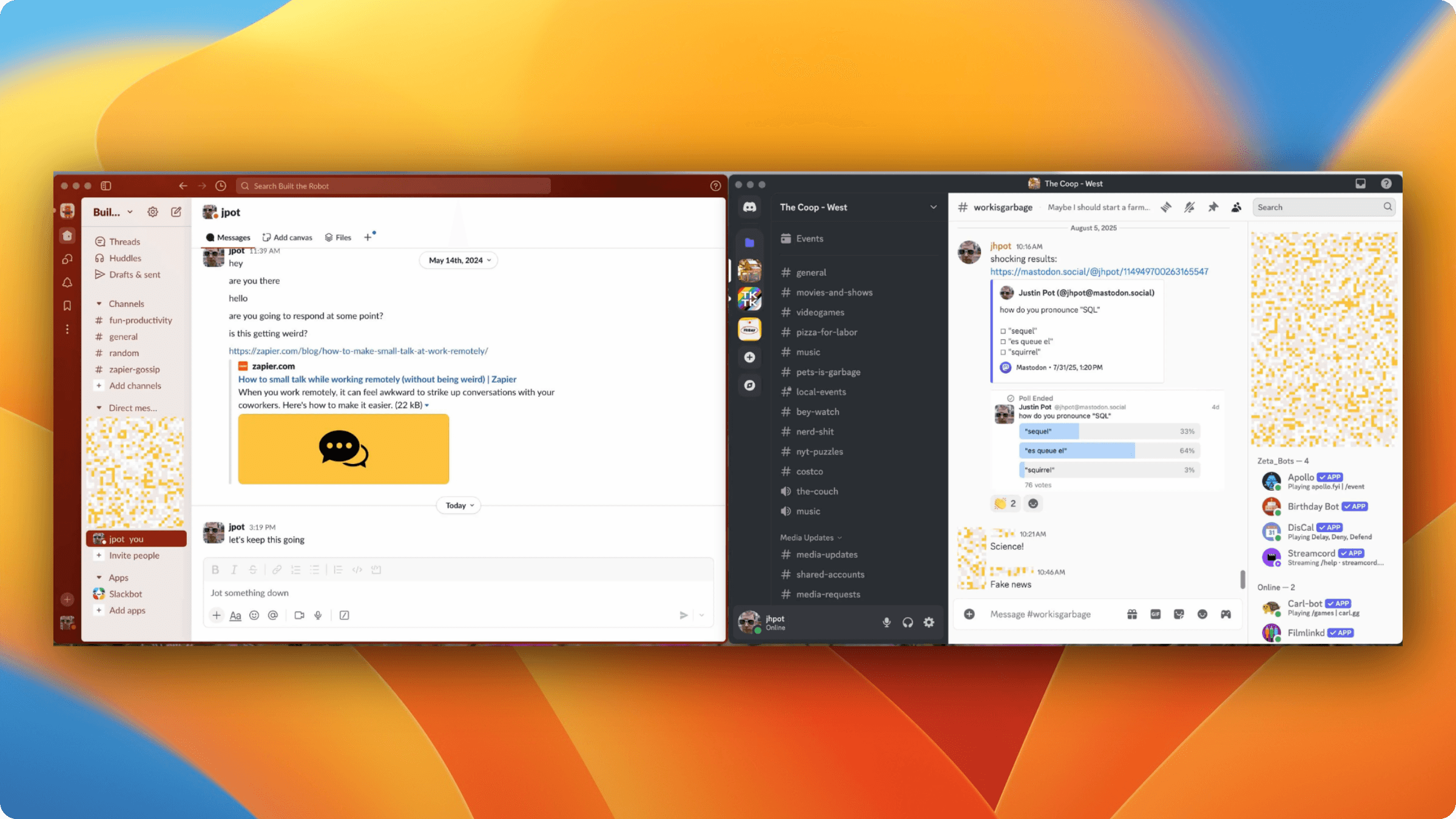Switch to the Files tab in Slack
1456x819 pixels.
(x=338, y=237)
